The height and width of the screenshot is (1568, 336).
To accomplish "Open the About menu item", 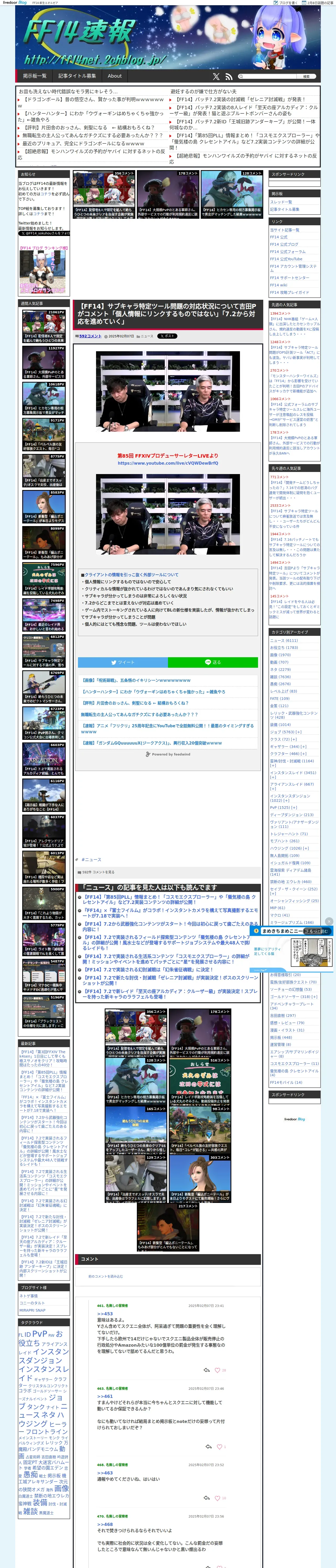I will [115, 76].
